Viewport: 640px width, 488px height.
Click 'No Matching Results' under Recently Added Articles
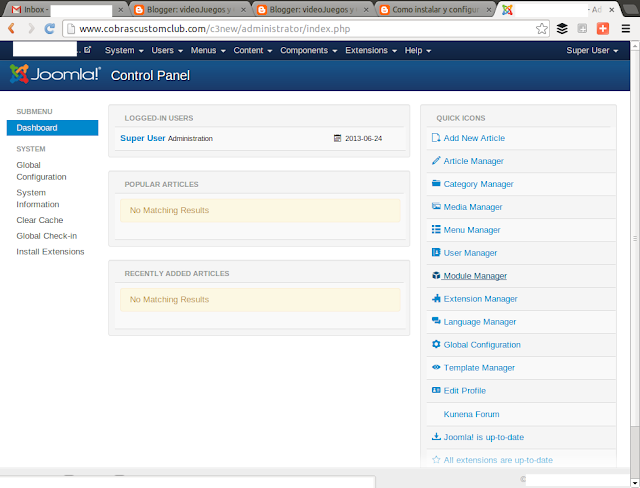click(x=169, y=299)
